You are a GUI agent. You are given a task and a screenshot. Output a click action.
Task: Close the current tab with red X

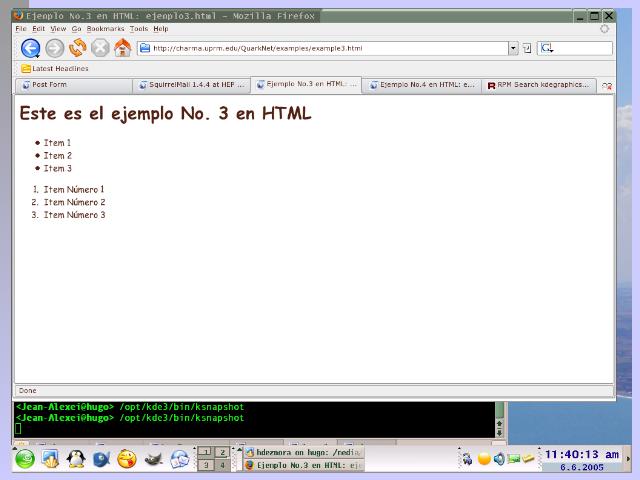tap(606, 86)
